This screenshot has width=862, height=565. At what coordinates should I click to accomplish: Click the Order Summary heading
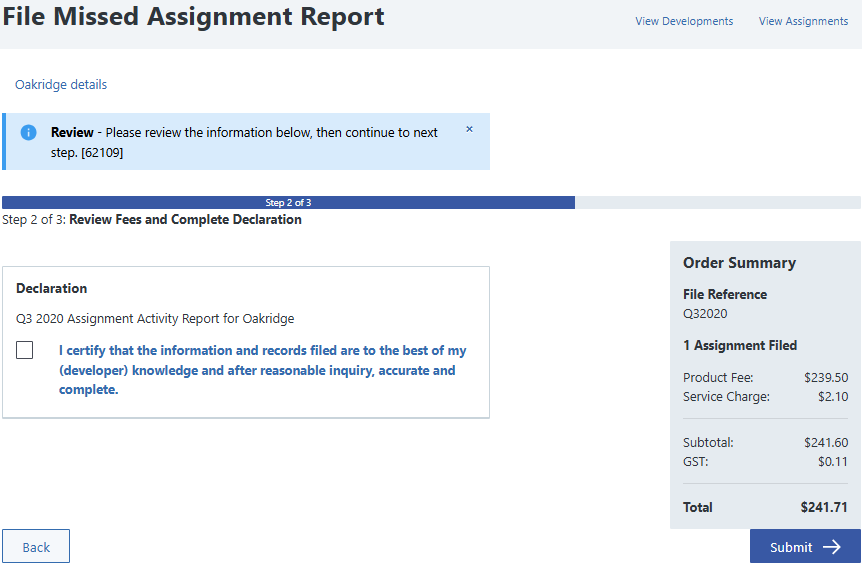click(x=739, y=263)
